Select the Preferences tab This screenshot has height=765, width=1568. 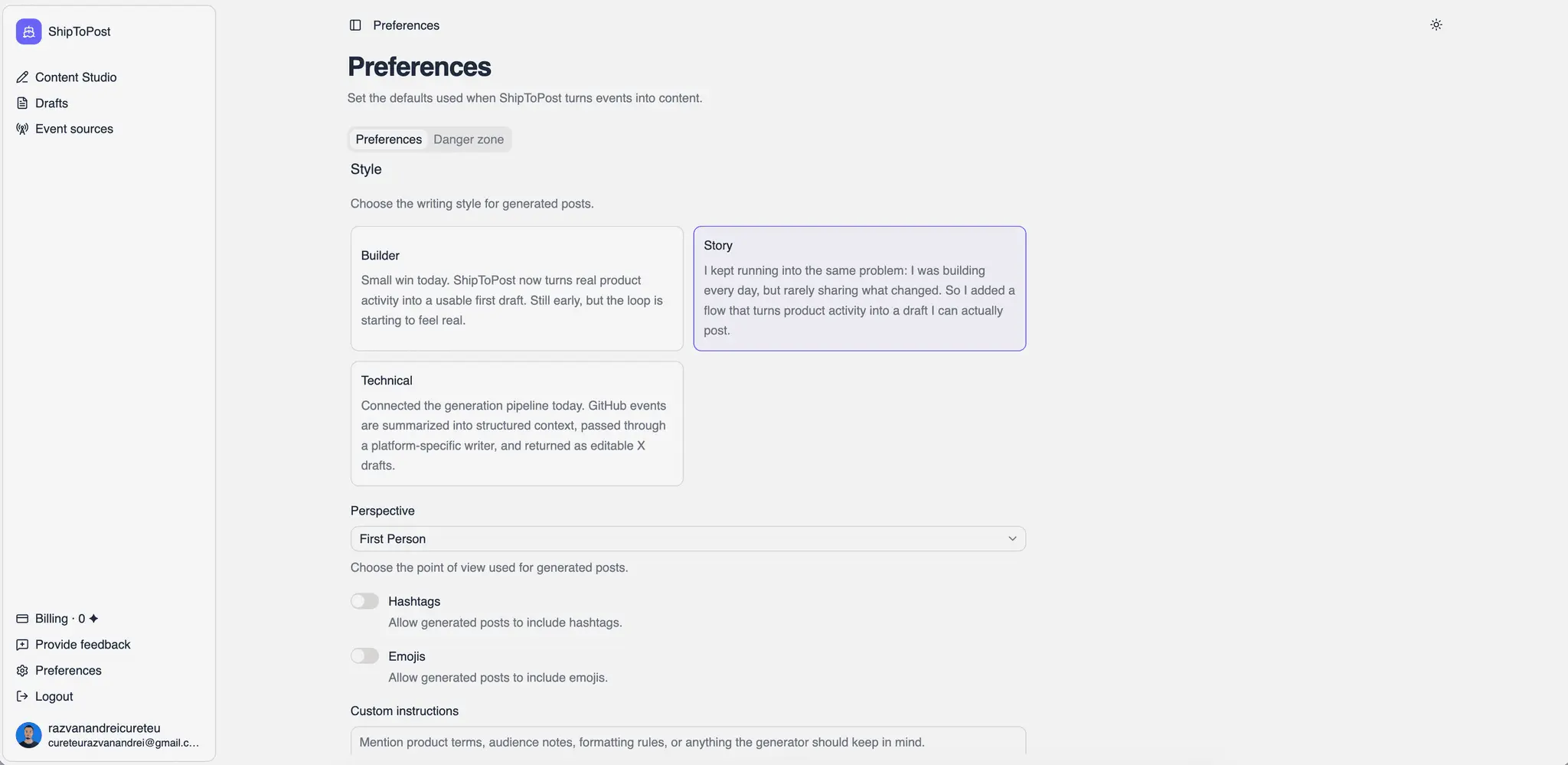388,139
